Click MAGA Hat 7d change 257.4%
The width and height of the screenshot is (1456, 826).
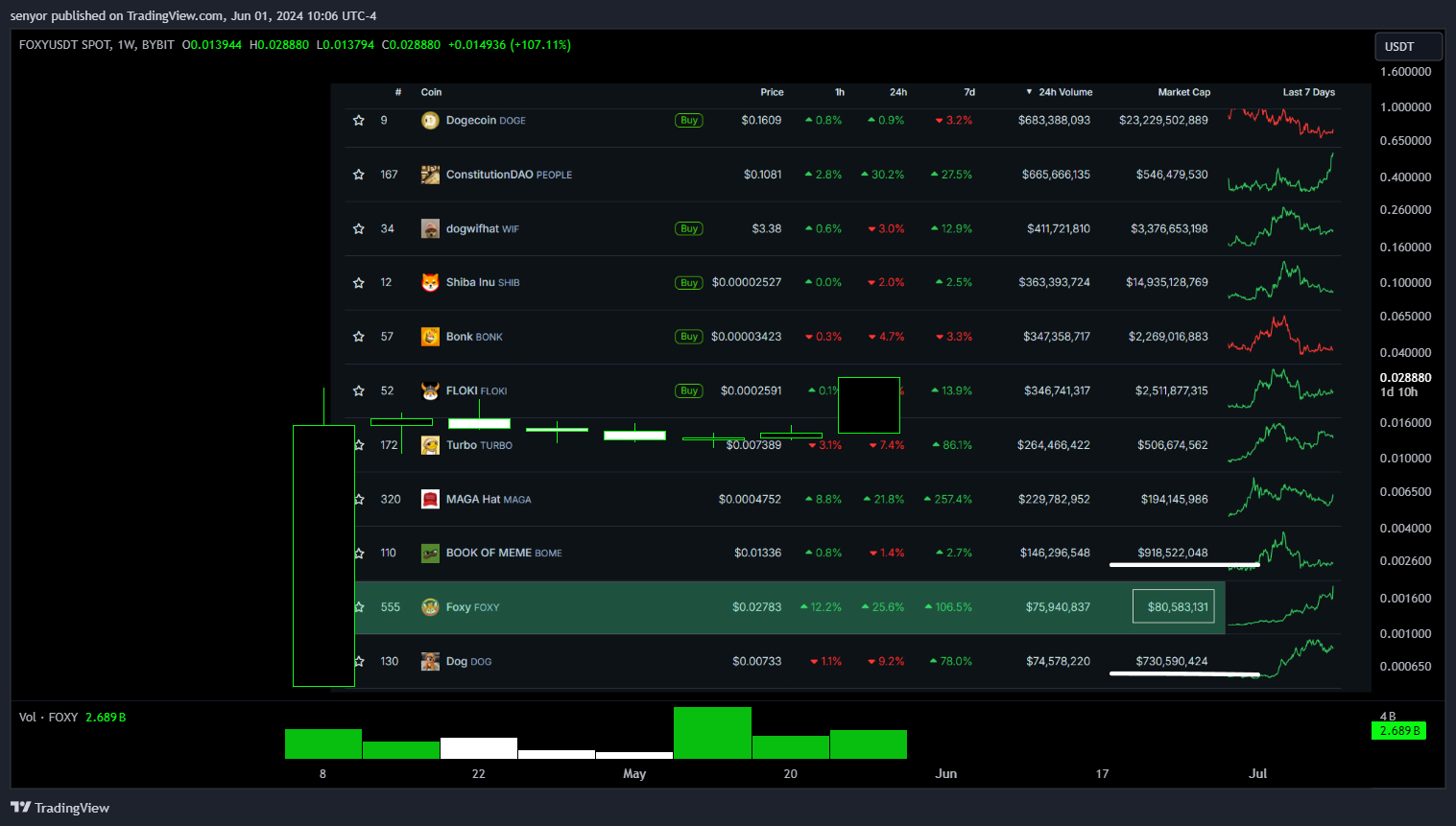point(947,500)
